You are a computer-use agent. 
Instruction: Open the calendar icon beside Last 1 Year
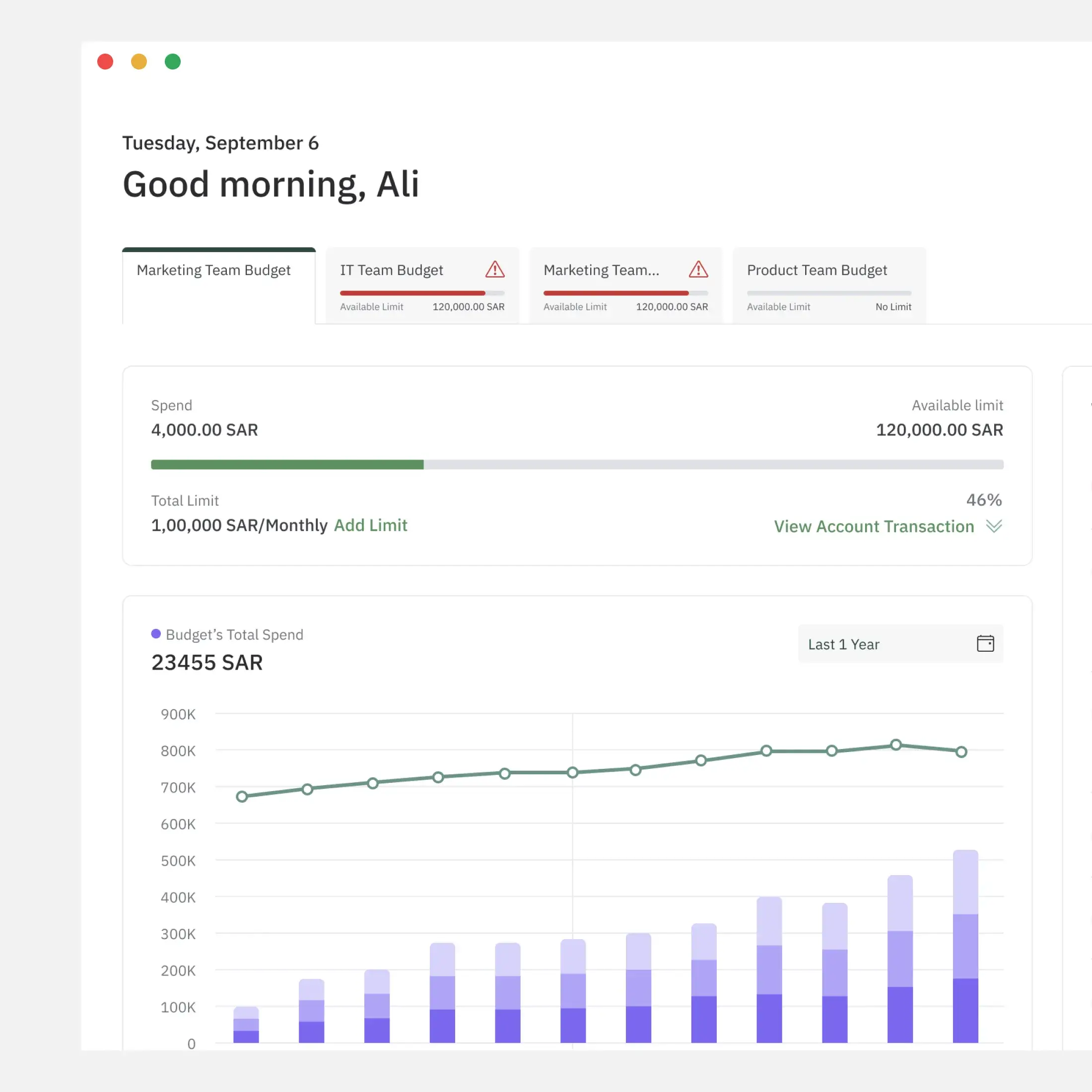(985, 644)
